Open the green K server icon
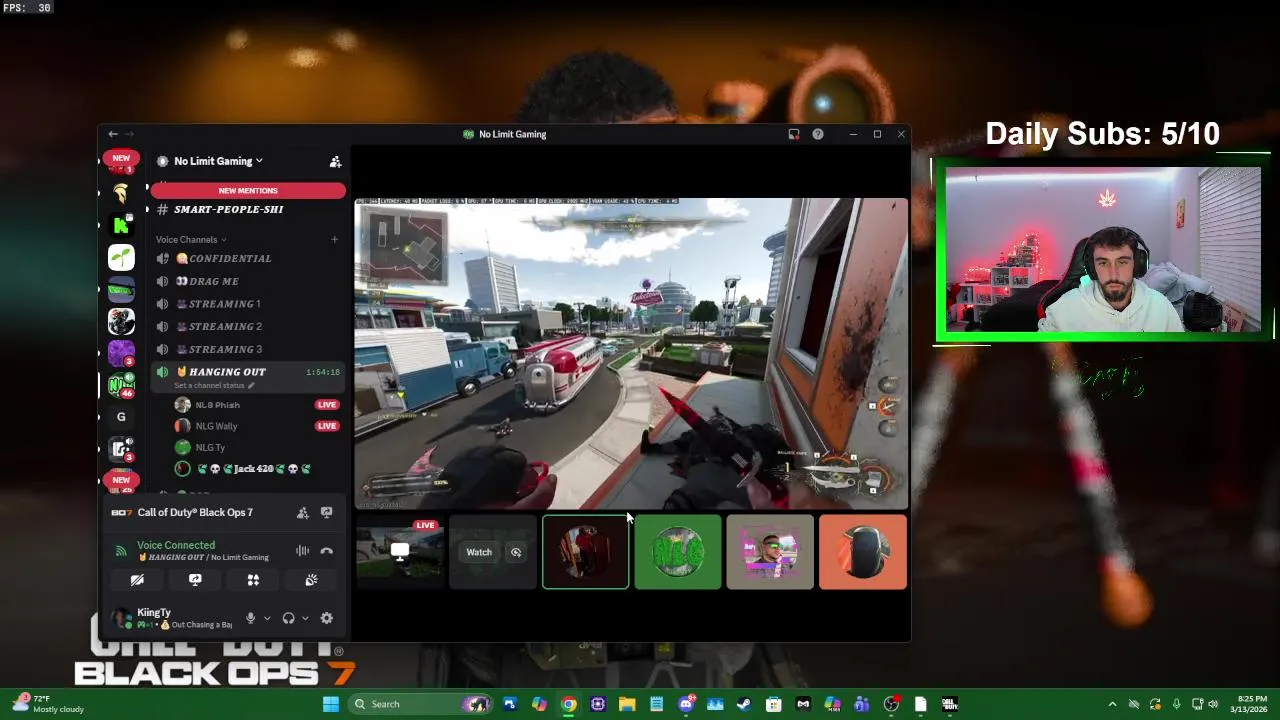 pyautogui.click(x=121, y=225)
